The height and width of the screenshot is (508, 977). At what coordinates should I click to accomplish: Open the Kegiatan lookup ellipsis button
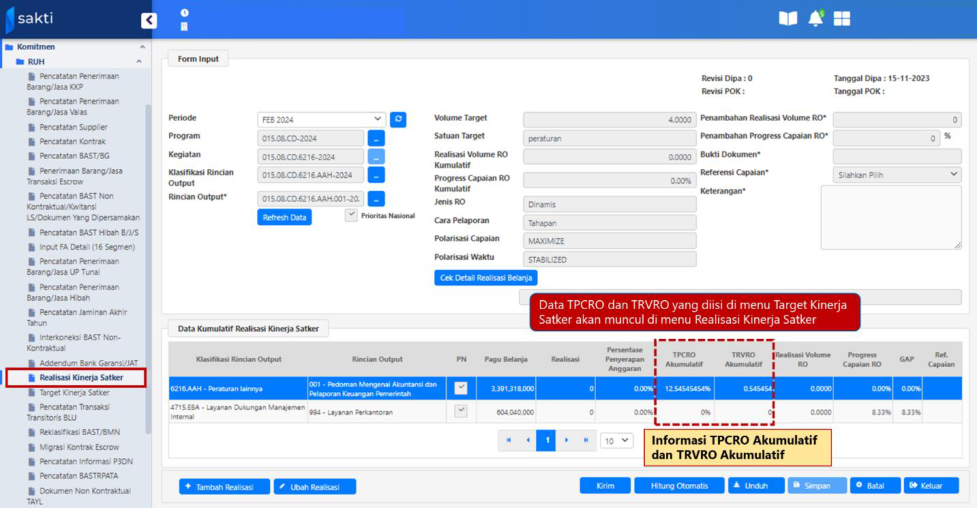376,157
